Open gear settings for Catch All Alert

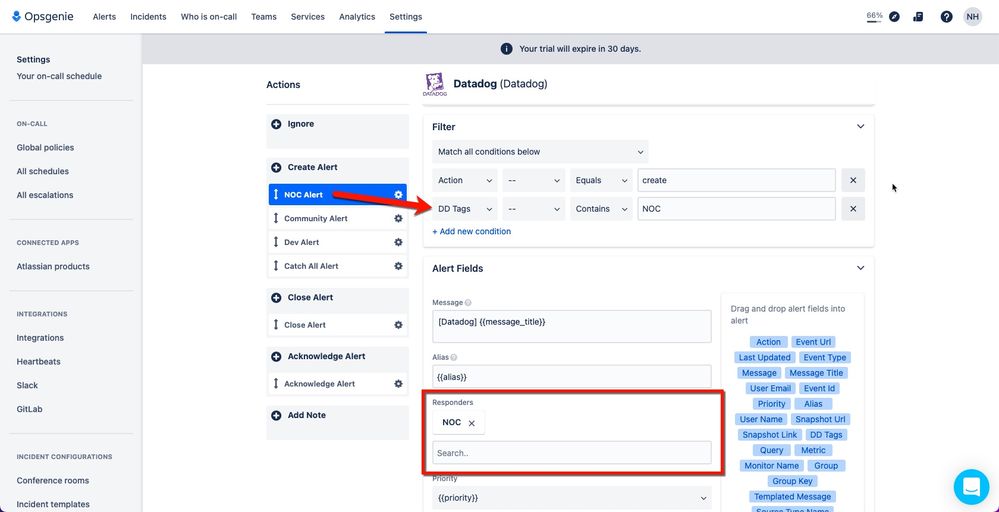tap(398, 266)
